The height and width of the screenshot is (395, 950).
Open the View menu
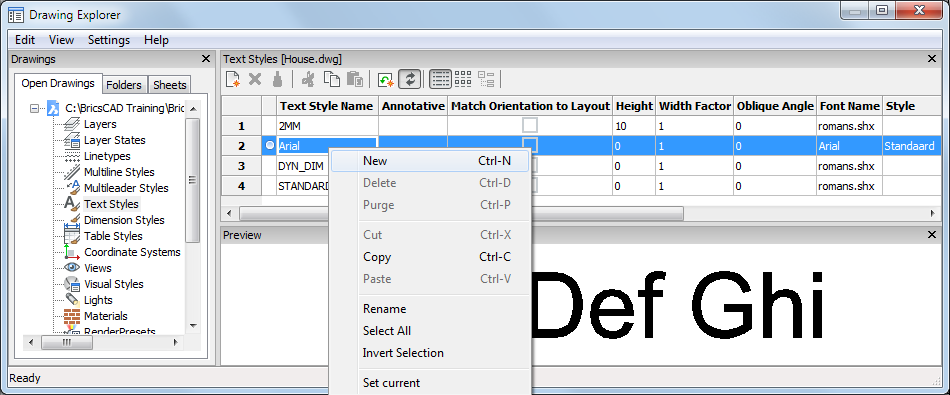point(61,40)
